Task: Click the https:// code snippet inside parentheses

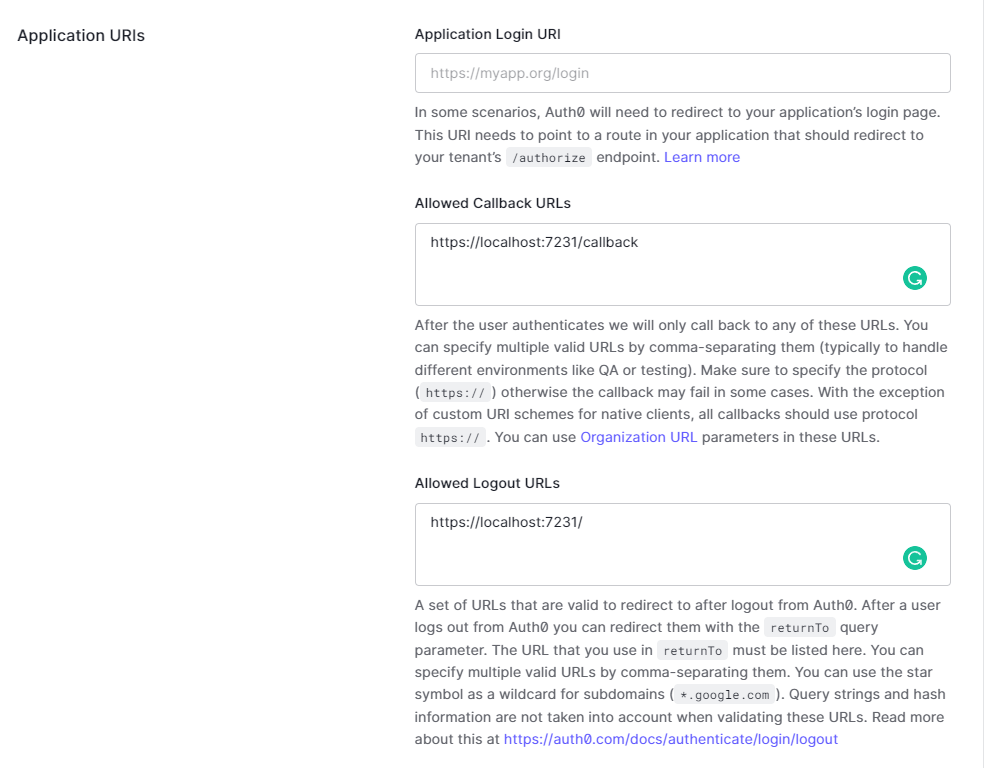Action: pos(453,392)
